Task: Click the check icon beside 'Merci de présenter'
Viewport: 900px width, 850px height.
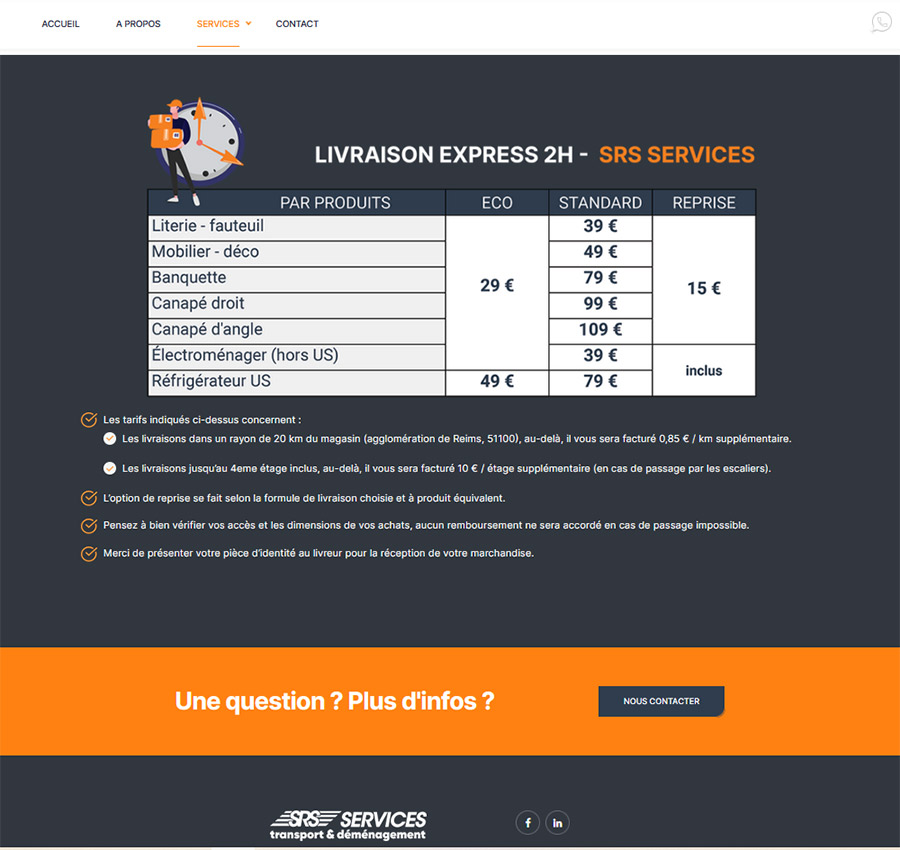Action: tap(89, 553)
